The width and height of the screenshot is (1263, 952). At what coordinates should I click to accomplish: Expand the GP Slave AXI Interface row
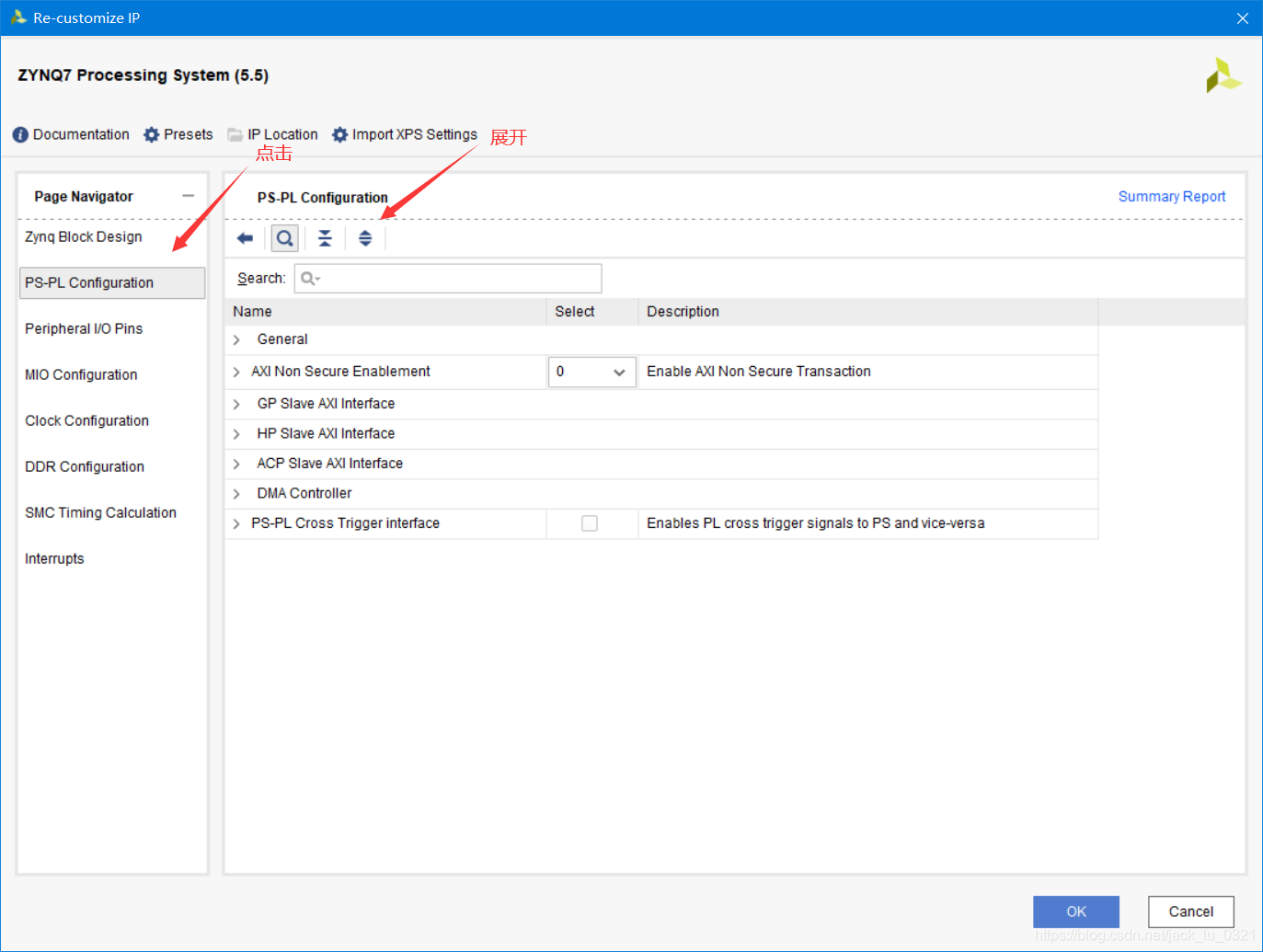[236, 405]
